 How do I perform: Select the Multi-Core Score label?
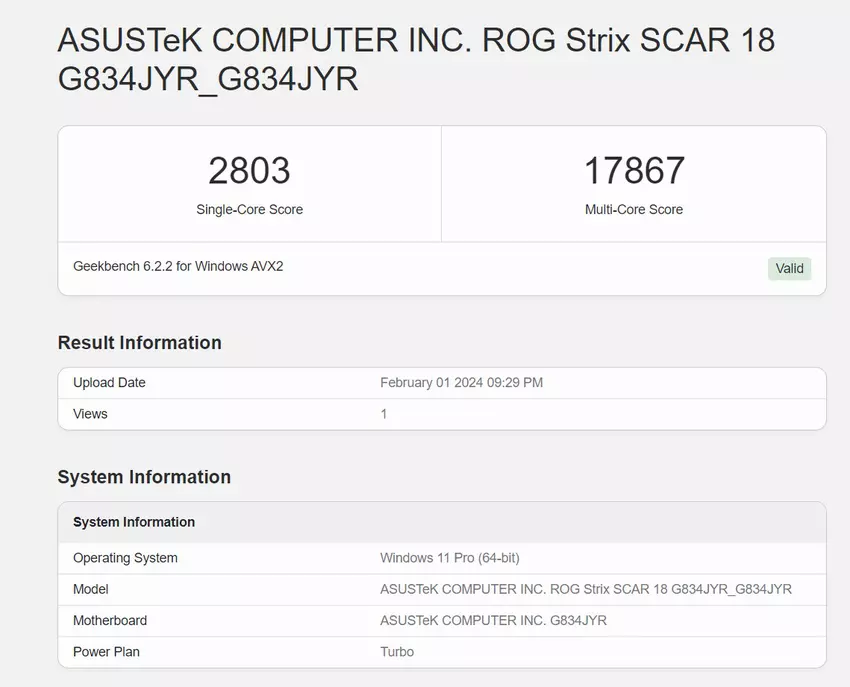point(634,210)
